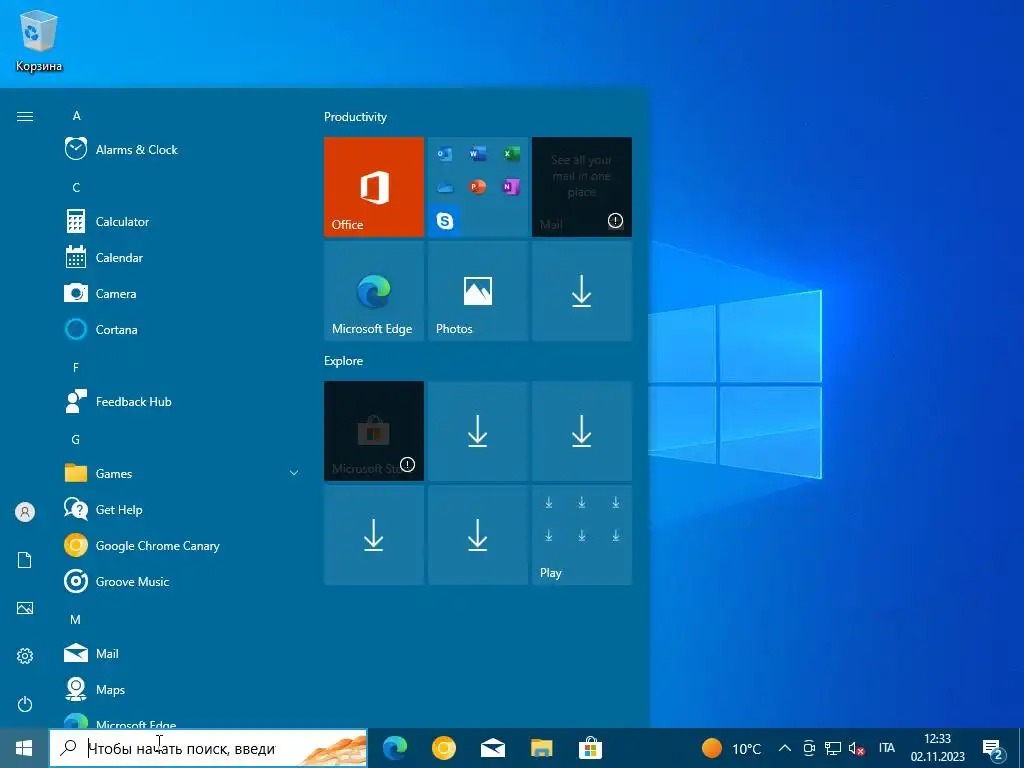Viewport: 1024px width, 768px height.
Task: Open Alarms & Clock app
Action: pos(182,150)
